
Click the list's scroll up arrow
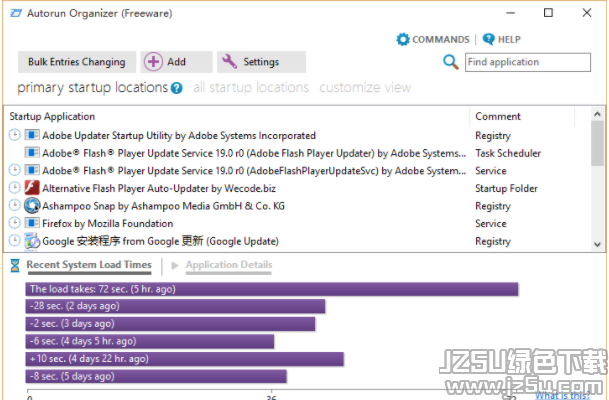(x=597, y=114)
